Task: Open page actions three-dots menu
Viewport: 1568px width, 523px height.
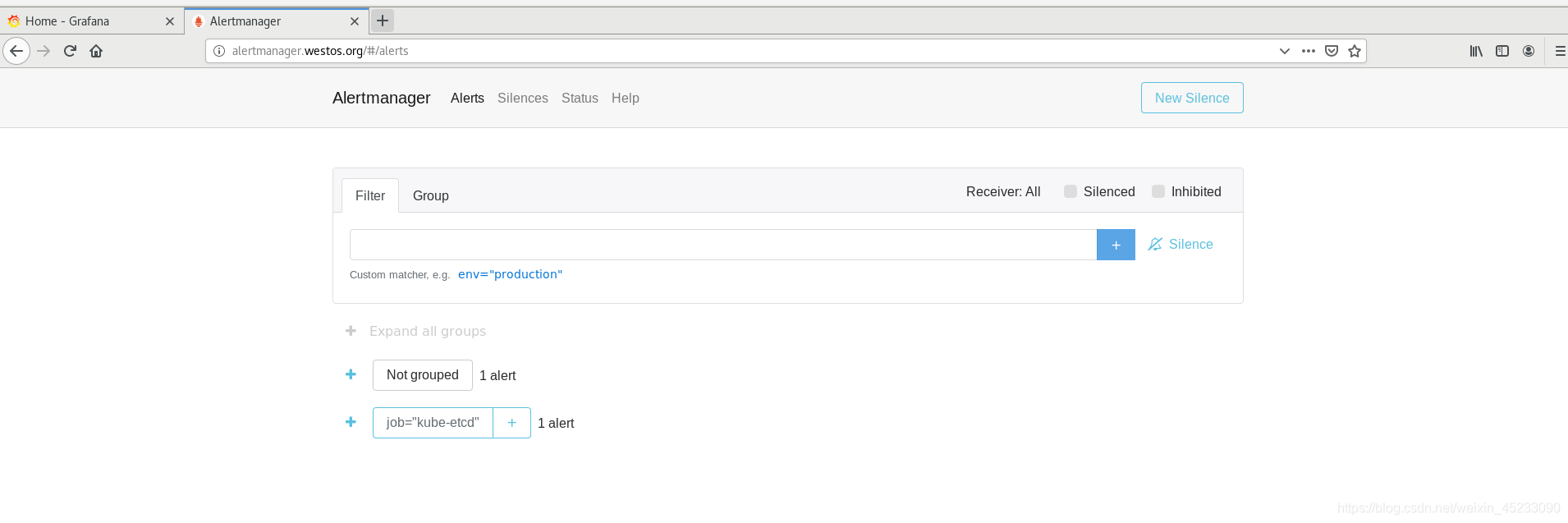Action: tap(1309, 51)
